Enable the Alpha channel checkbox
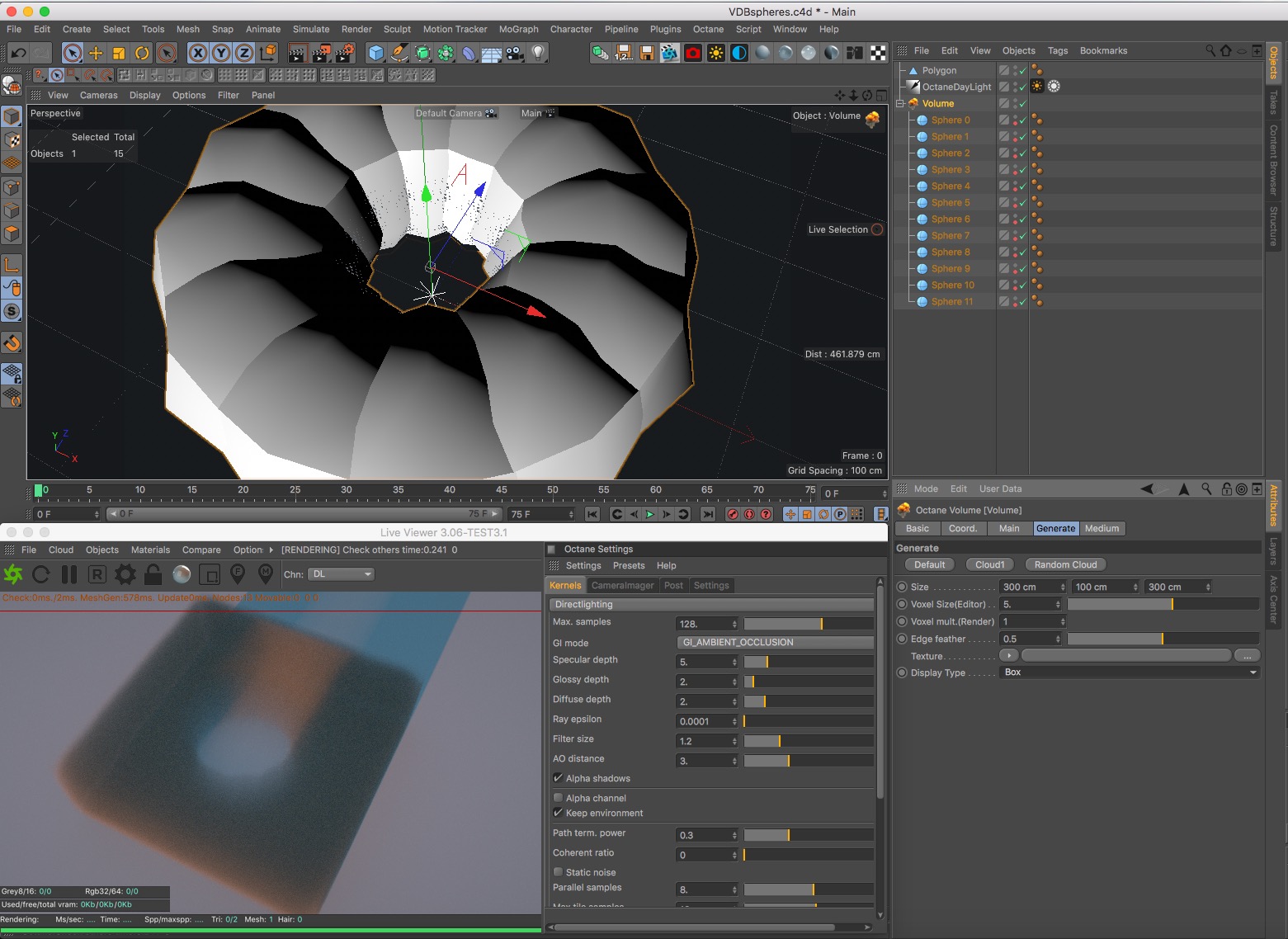This screenshot has width=1288, height=939. coord(559,798)
